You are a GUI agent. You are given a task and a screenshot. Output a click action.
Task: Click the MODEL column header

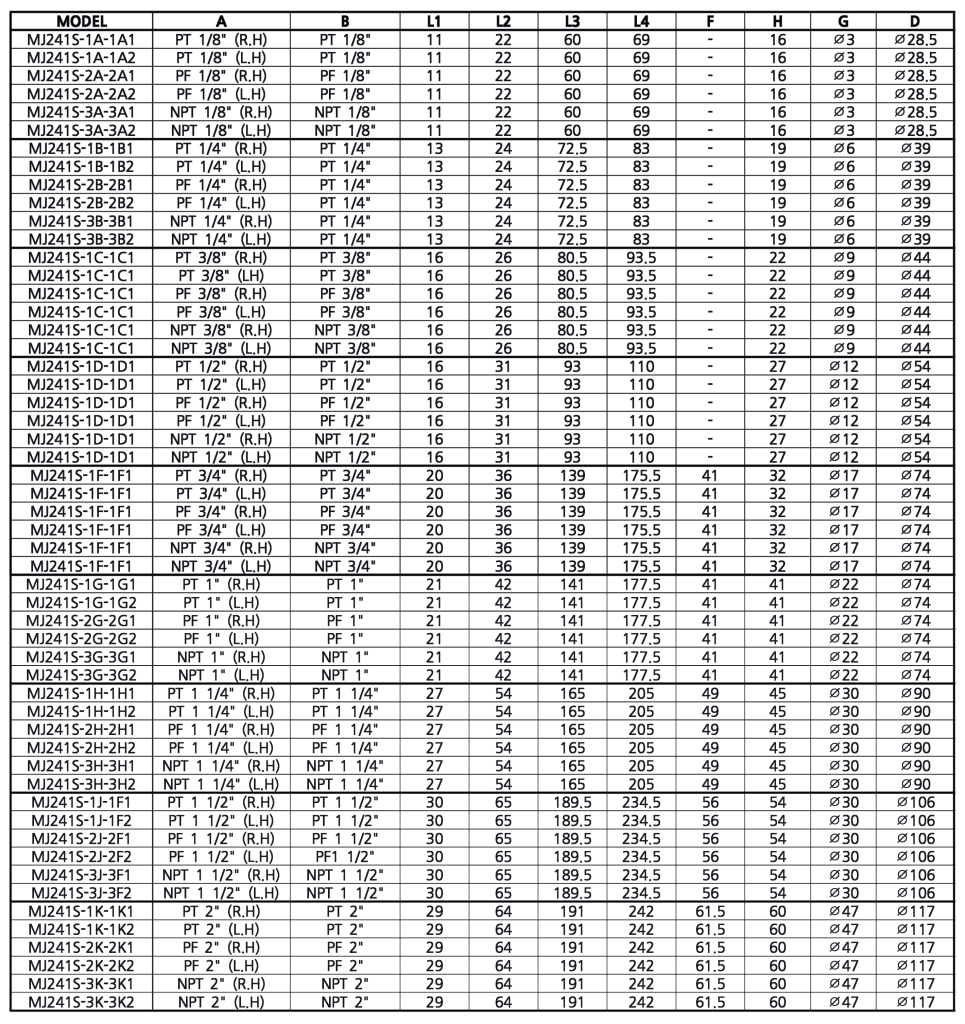pyautogui.click(x=81, y=22)
